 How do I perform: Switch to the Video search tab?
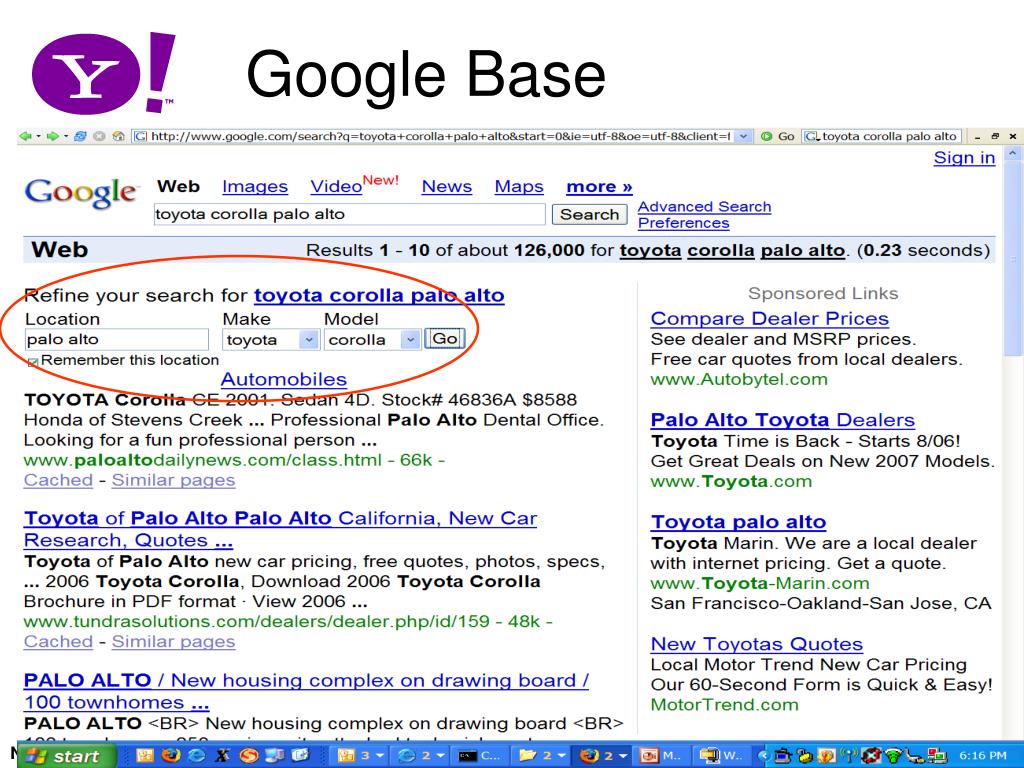point(336,187)
